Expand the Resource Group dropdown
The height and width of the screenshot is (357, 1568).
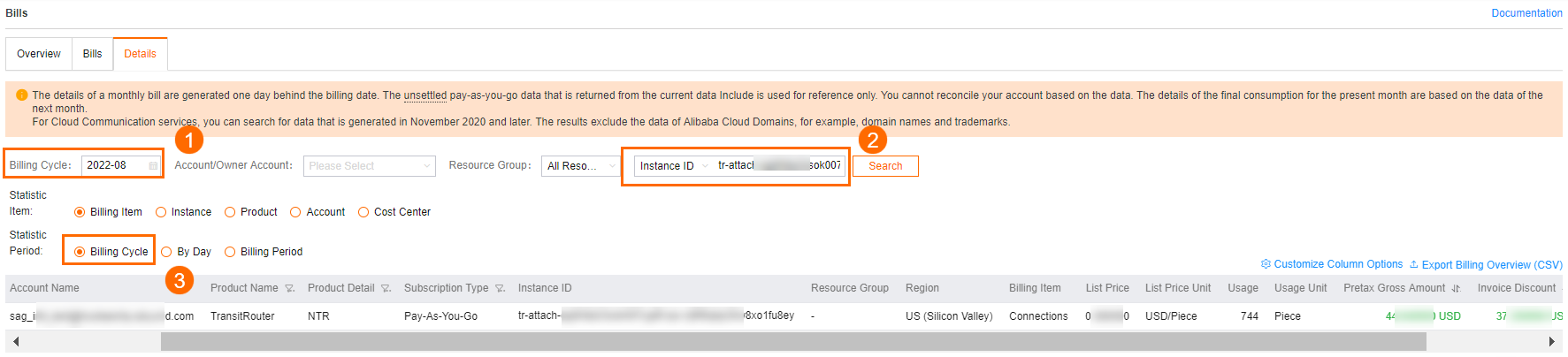[x=580, y=166]
